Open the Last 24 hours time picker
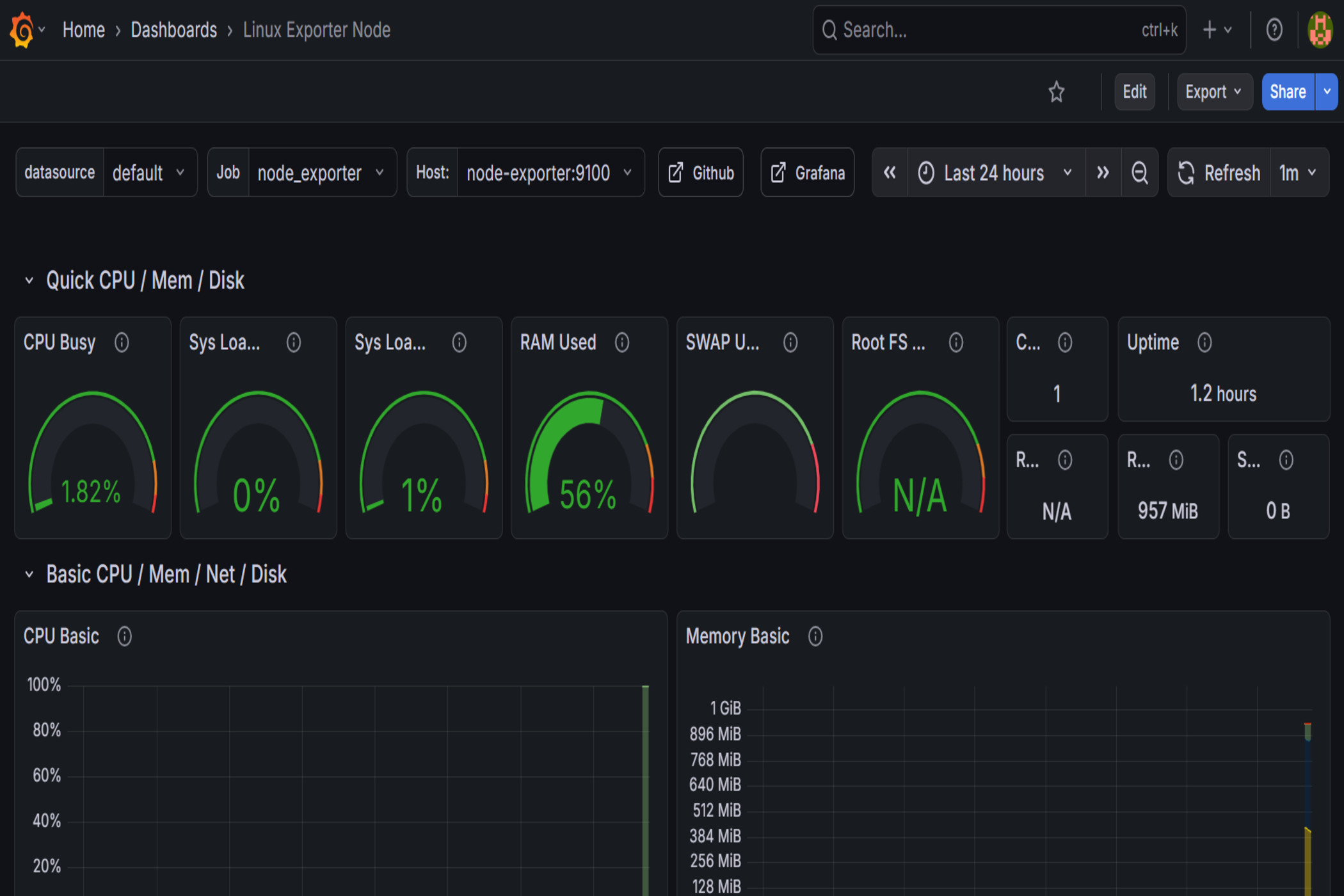The height and width of the screenshot is (896, 1344). [995, 173]
